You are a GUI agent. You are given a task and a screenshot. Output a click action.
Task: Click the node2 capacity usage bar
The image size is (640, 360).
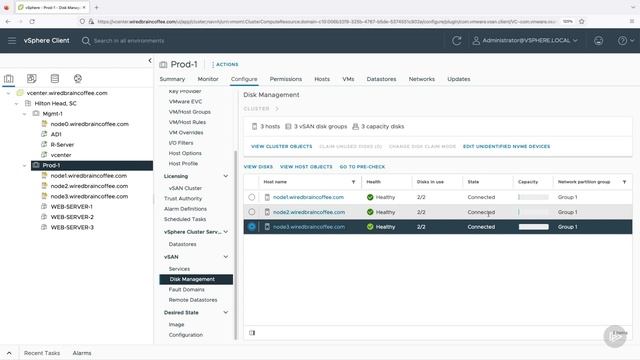tap(533, 212)
